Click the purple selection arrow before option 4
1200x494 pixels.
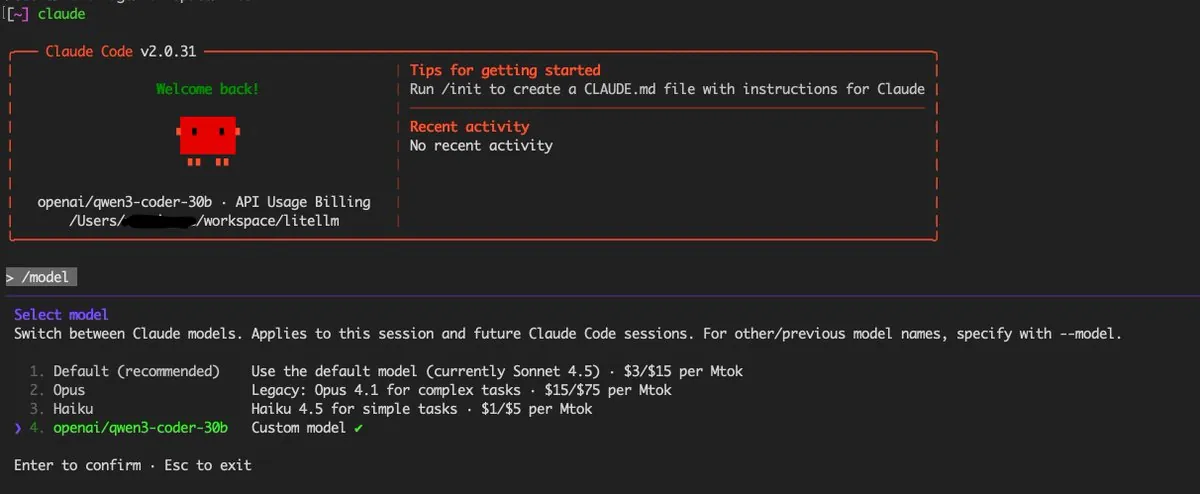tap(18, 428)
